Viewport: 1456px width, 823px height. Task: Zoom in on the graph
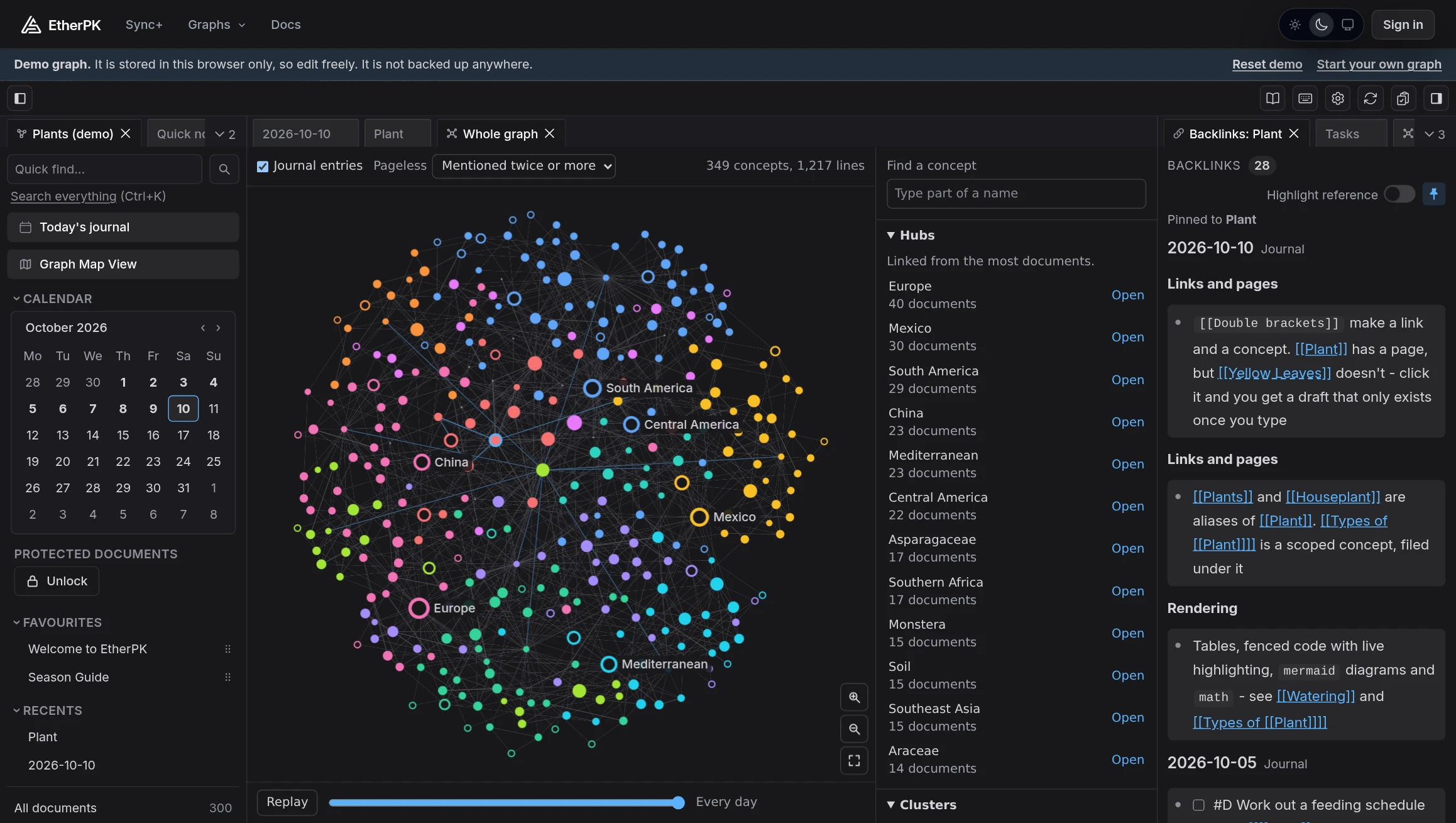(854, 697)
